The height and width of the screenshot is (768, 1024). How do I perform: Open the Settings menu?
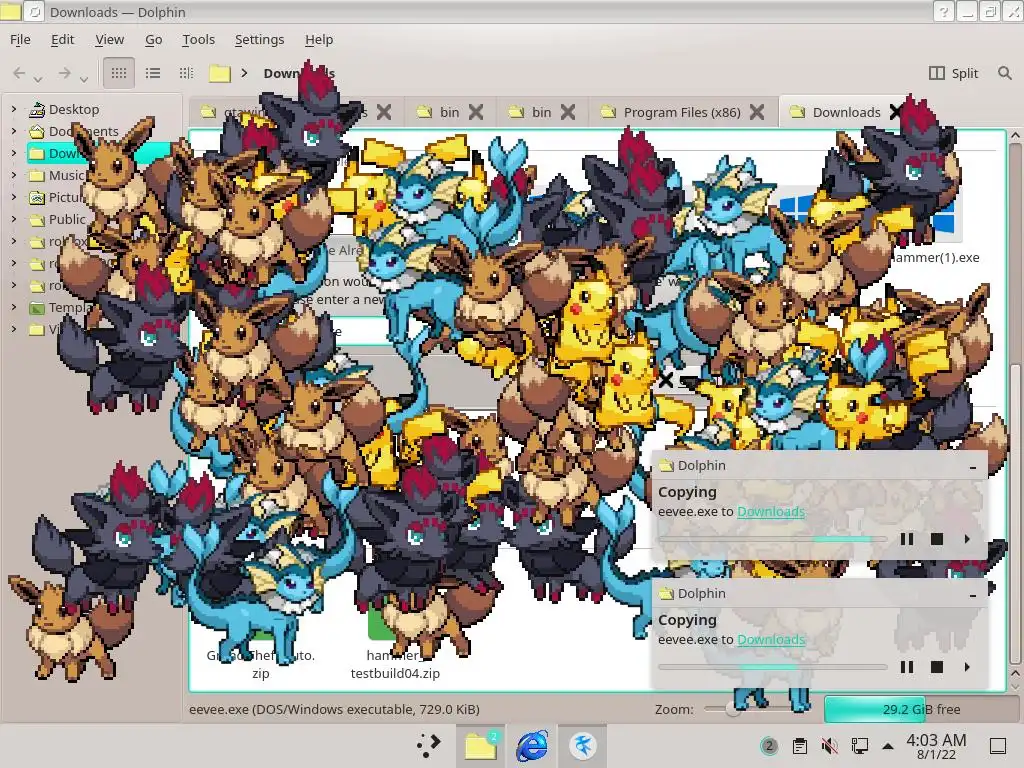tap(259, 40)
